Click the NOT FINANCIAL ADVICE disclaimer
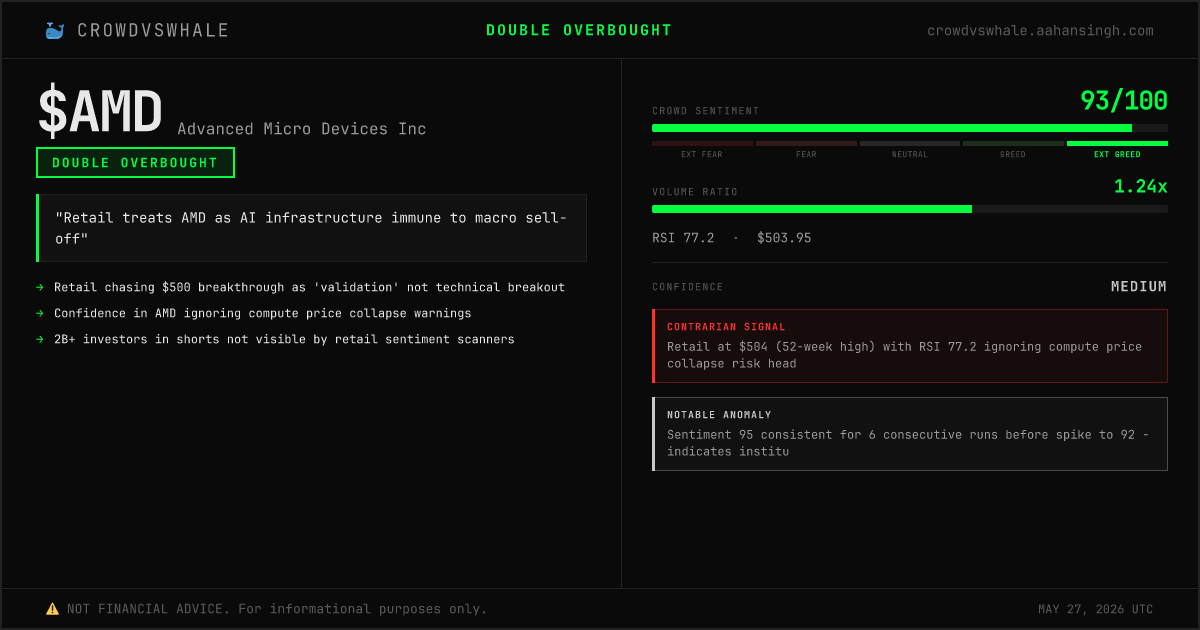The width and height of the screenshot is (1200, 630). [x=277, y=609]
